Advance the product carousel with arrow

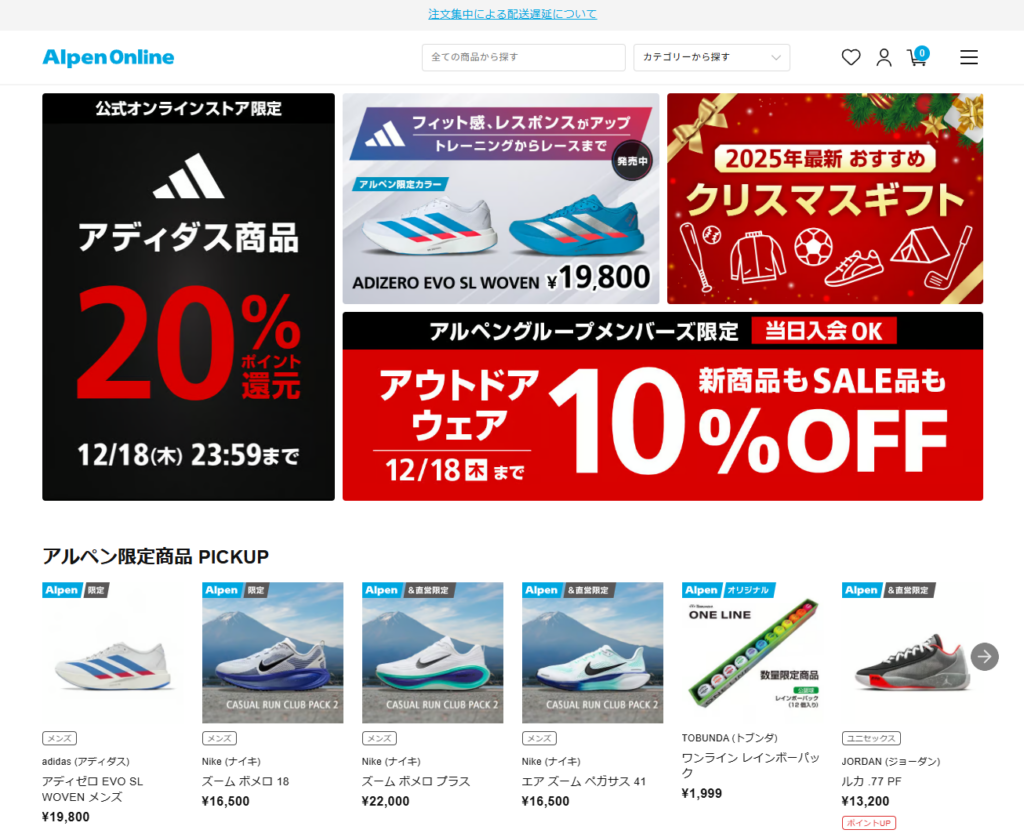tap(984, 656)
